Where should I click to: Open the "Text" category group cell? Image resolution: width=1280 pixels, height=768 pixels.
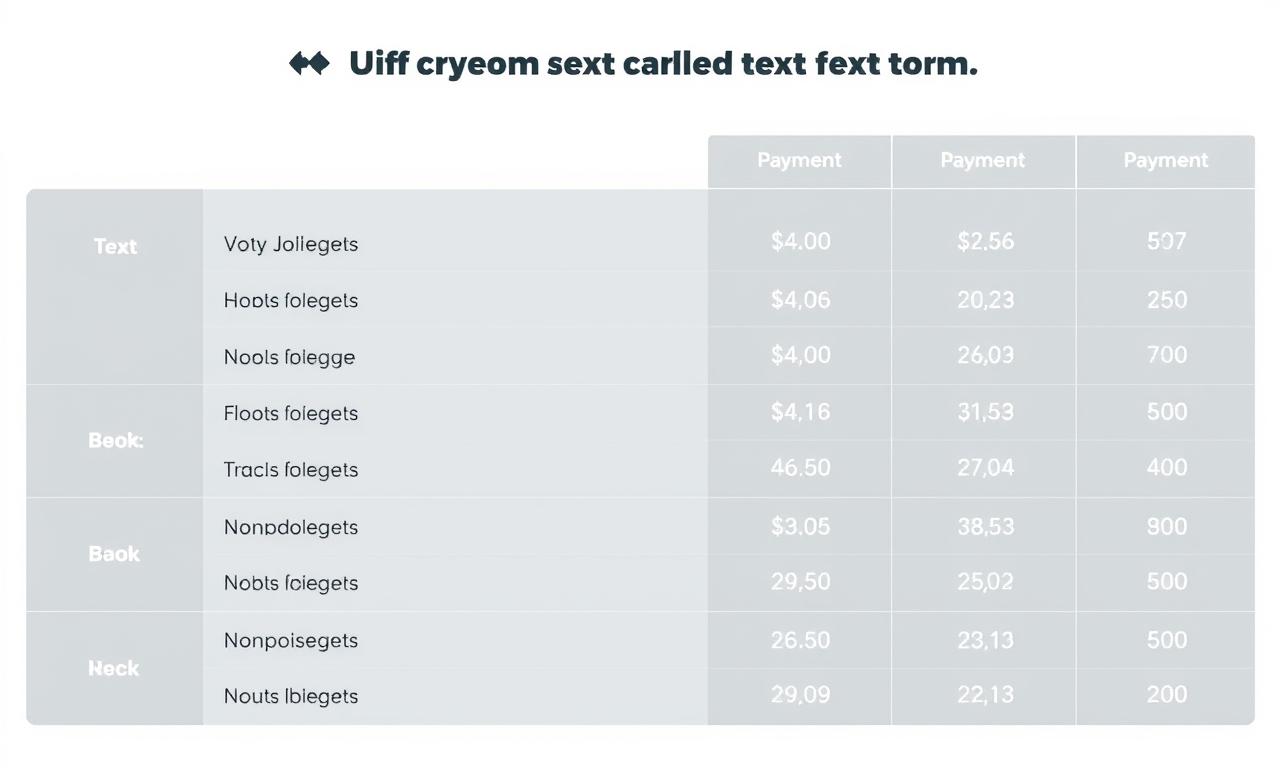(x=115, y=287)
